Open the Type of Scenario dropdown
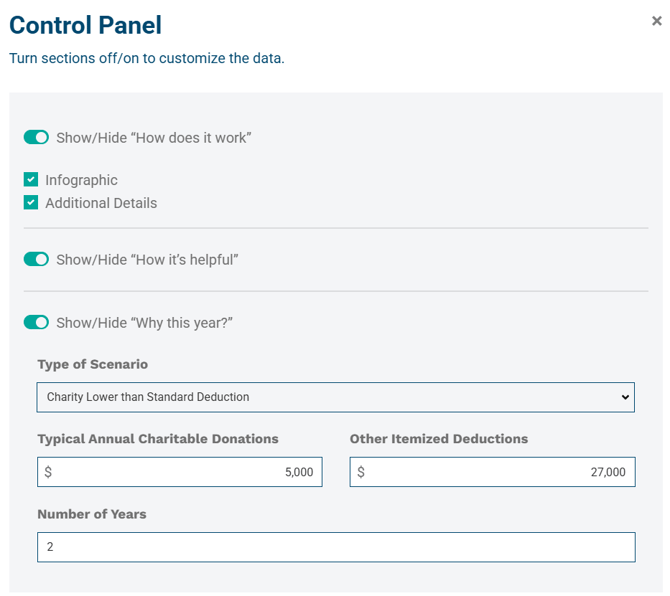The width and height of the screenshot is (670, 596). coord(336,397)
